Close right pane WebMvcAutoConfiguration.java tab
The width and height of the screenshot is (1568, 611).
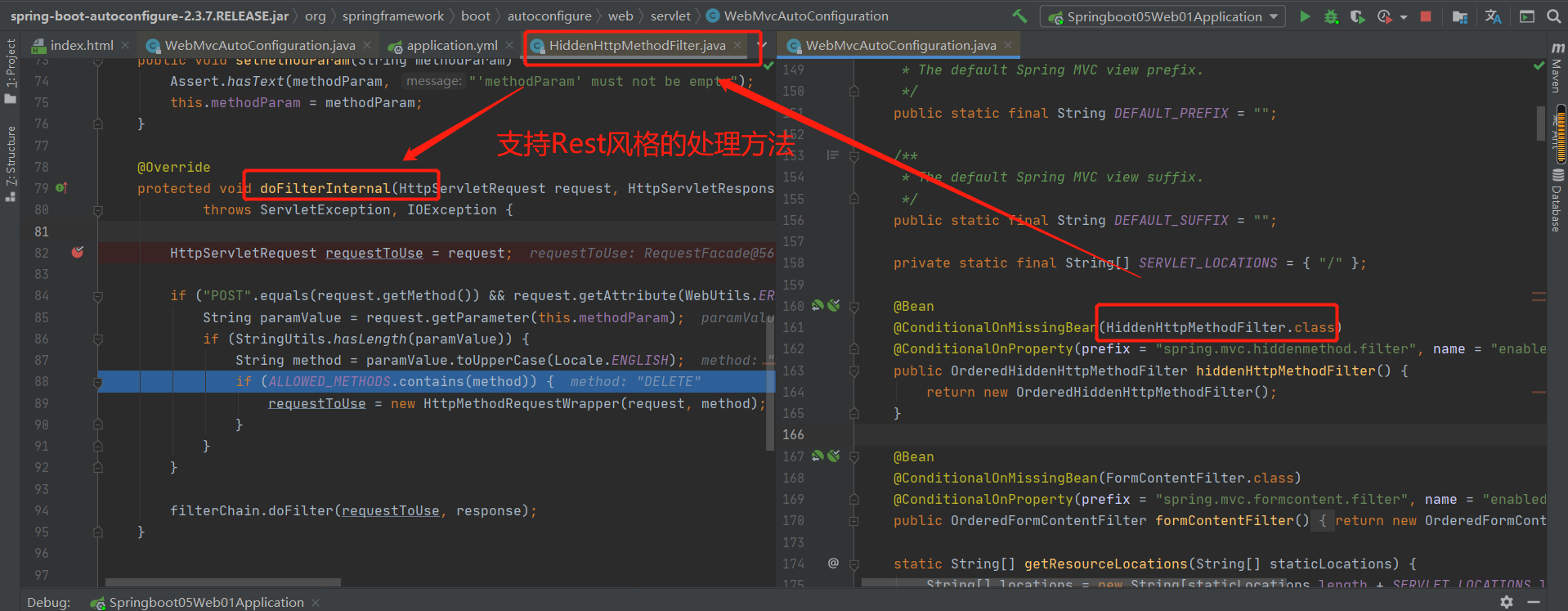(1008, 46)
